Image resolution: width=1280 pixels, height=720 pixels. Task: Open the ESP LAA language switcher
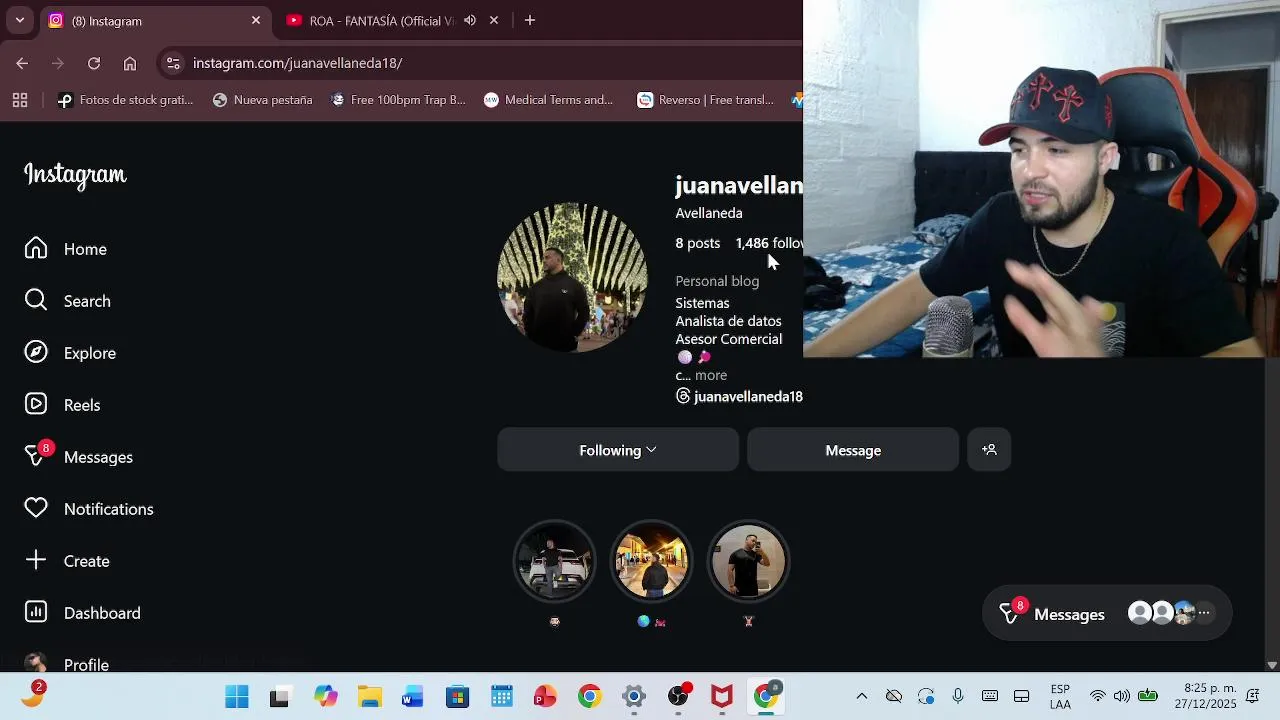point(1060,697)
